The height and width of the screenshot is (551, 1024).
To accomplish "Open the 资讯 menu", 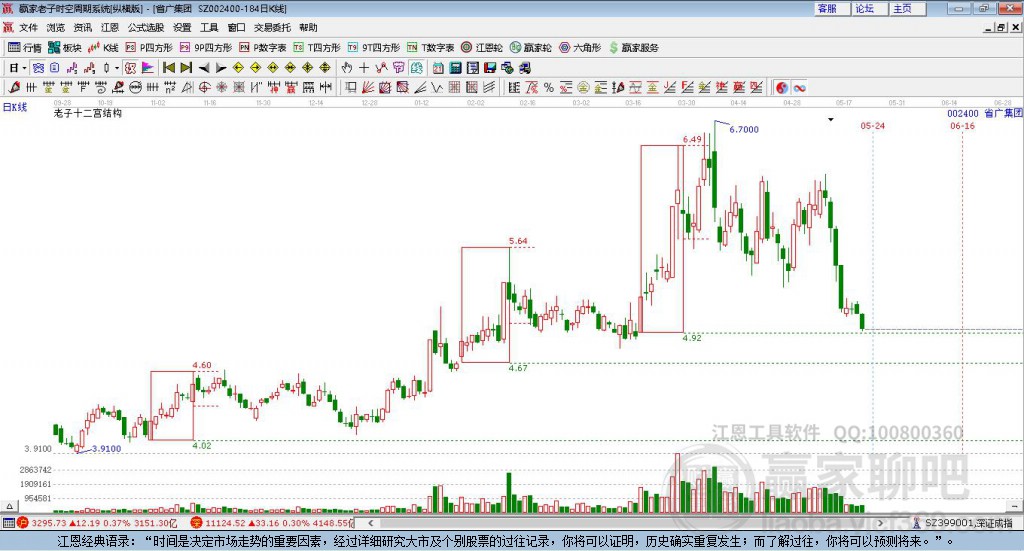I will pos(83,27).
